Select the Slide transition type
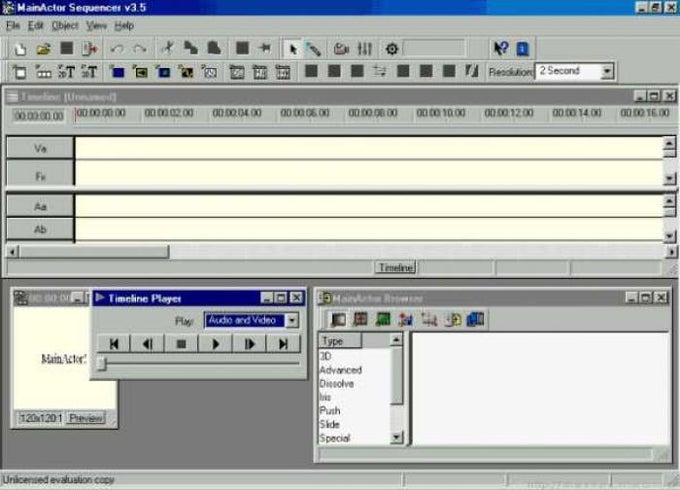 point(329,424)
